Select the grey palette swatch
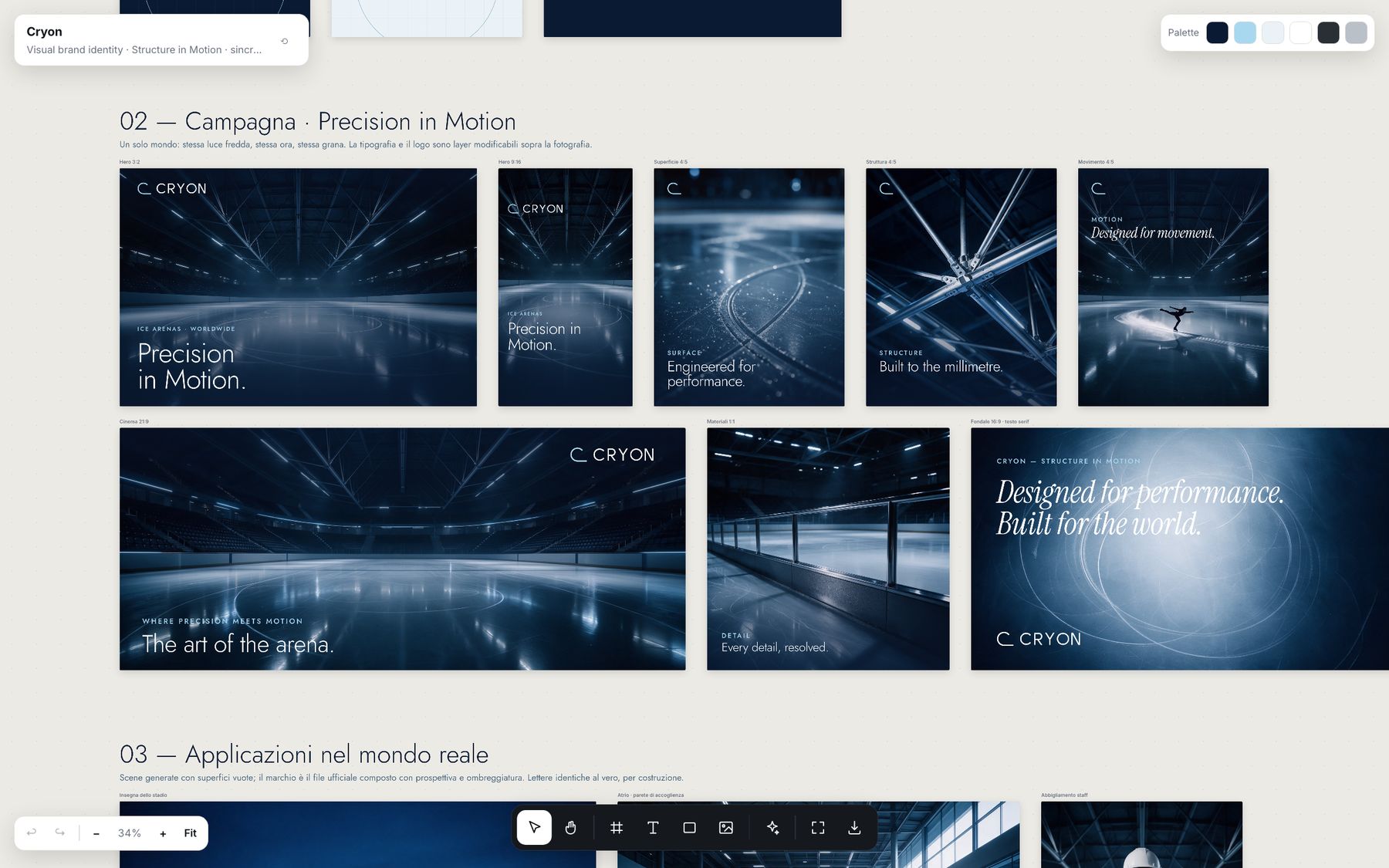1389x868 pixels. coord(1356,32)
